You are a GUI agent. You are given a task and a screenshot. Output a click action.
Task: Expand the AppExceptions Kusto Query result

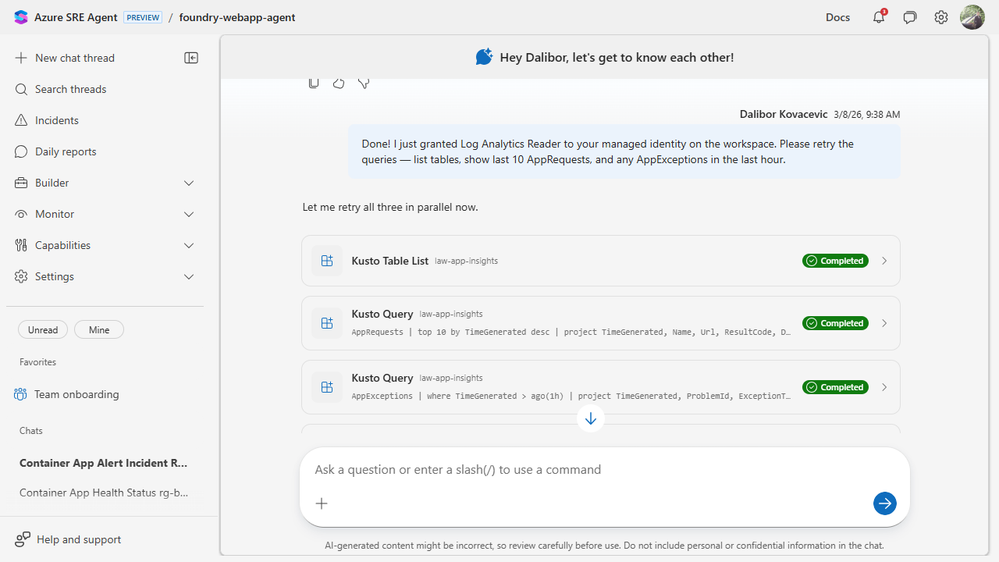(x=884, y=387)
